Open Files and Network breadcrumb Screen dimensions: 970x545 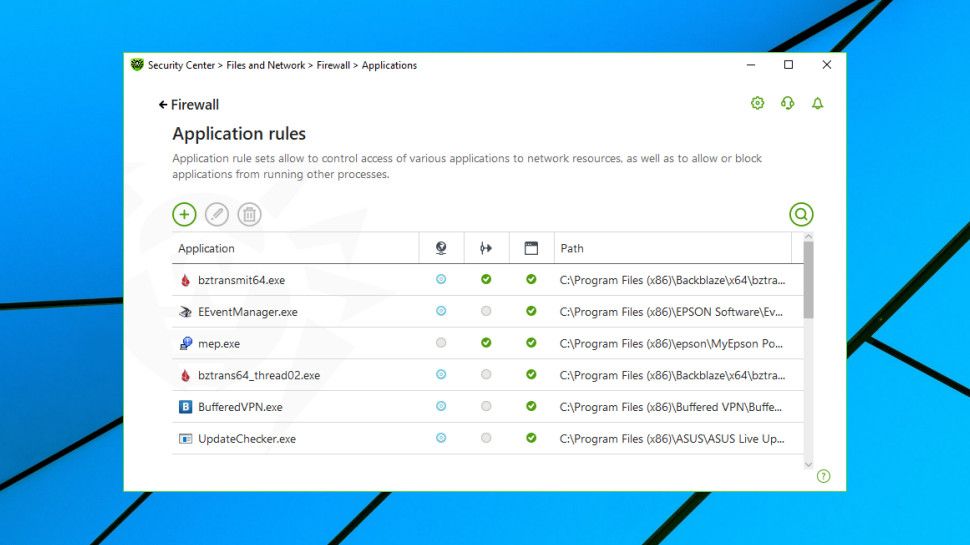point(263,65)
